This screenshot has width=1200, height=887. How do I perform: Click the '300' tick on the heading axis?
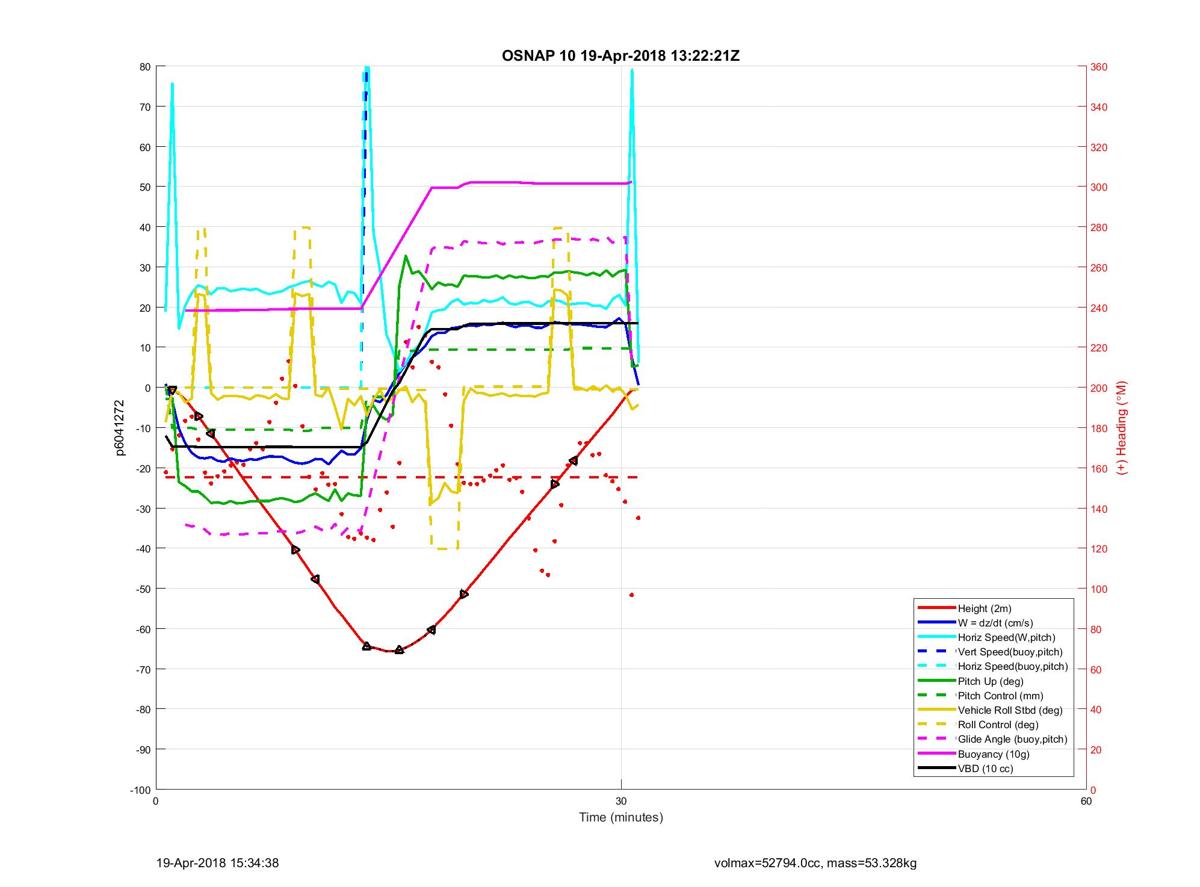pyautogui.click(x=1100, y=187)
